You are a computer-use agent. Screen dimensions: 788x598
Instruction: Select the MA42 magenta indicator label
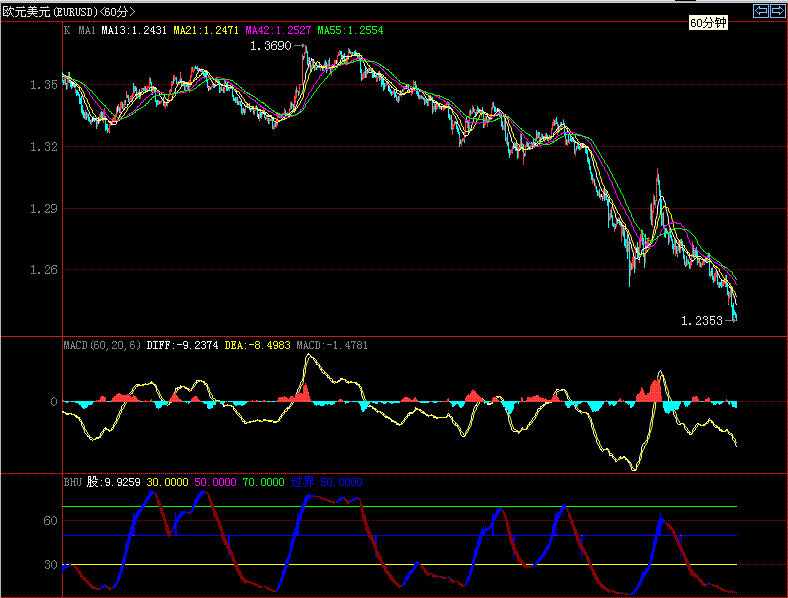pyautogui.click(x=279, y=31)
